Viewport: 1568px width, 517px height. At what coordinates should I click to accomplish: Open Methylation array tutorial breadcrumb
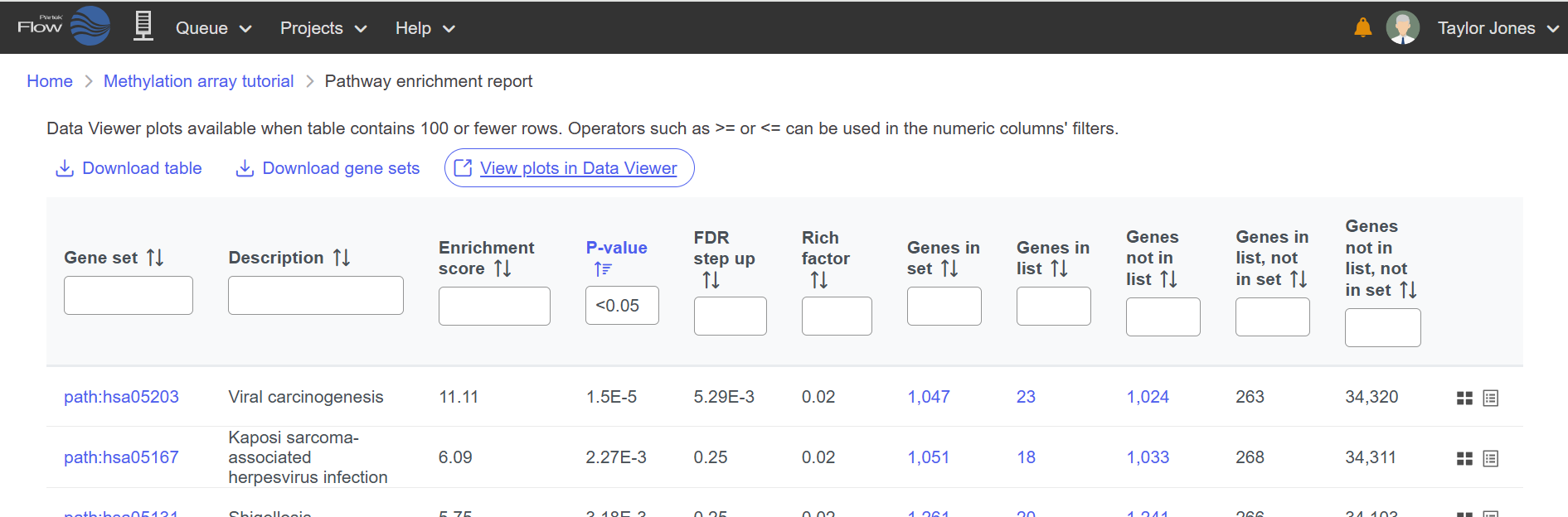tap(198, 81)
